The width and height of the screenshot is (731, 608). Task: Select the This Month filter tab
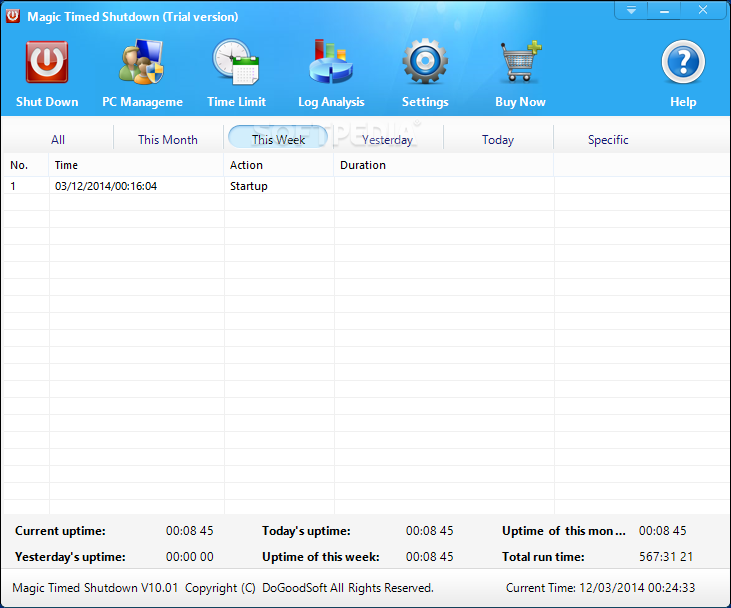click(x=168, y=139)
